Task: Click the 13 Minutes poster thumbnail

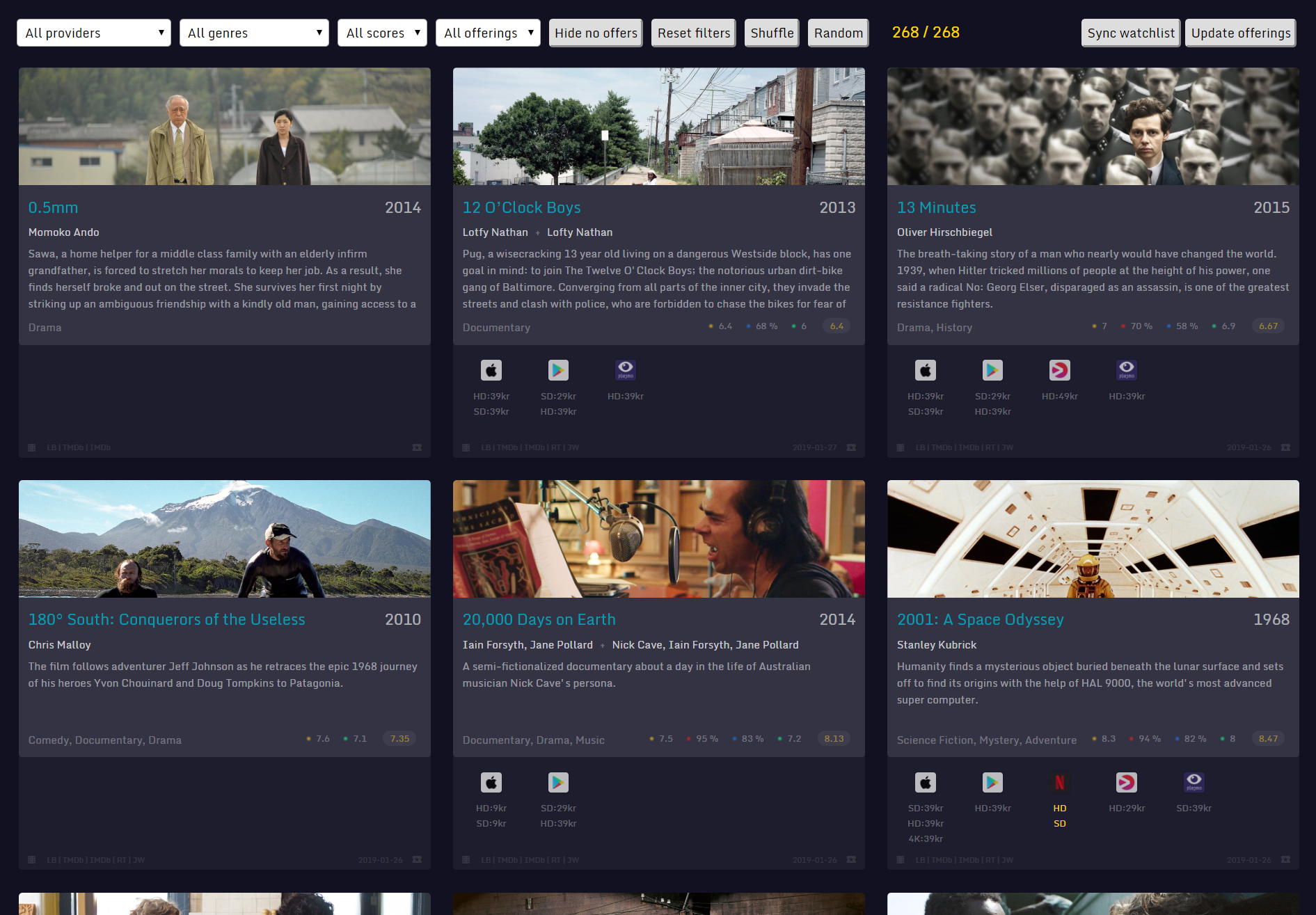Action: pos(1093,126)
